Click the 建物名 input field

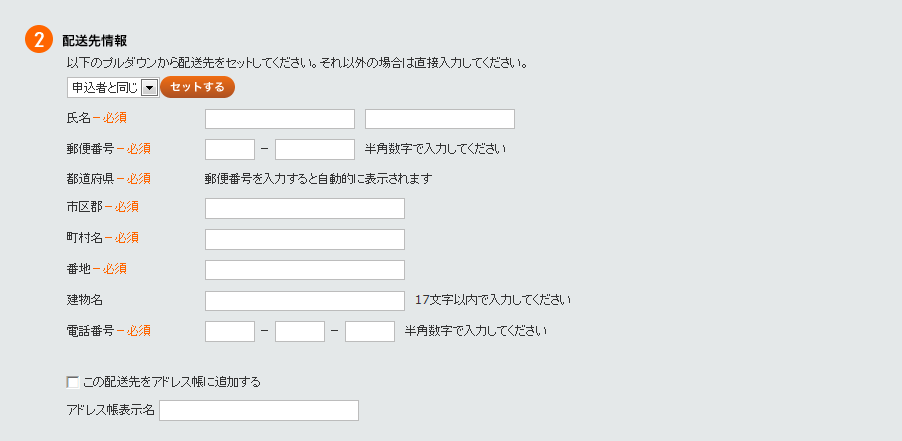coord(305,301)
